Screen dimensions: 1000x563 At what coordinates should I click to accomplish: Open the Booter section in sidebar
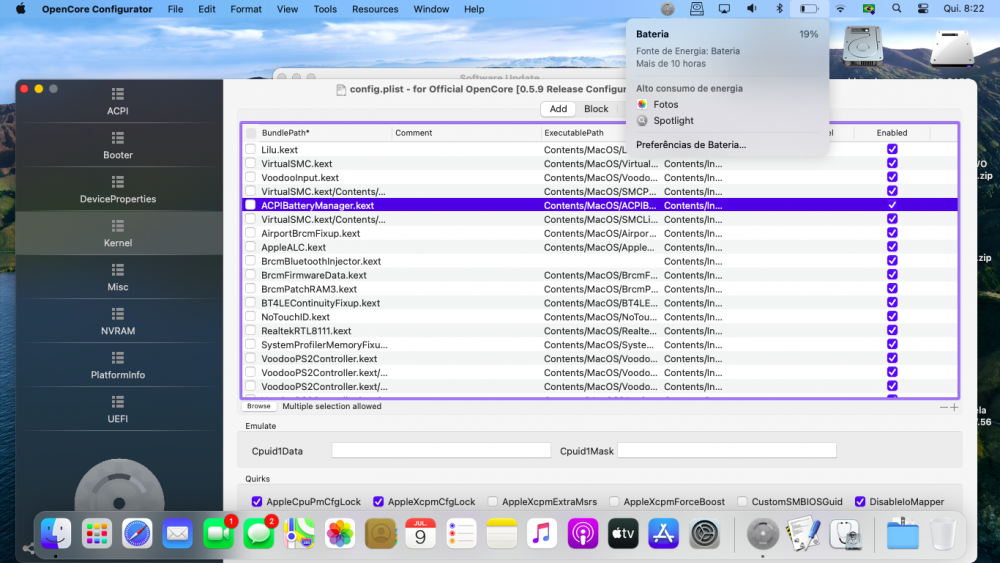(x=118, y=145)
